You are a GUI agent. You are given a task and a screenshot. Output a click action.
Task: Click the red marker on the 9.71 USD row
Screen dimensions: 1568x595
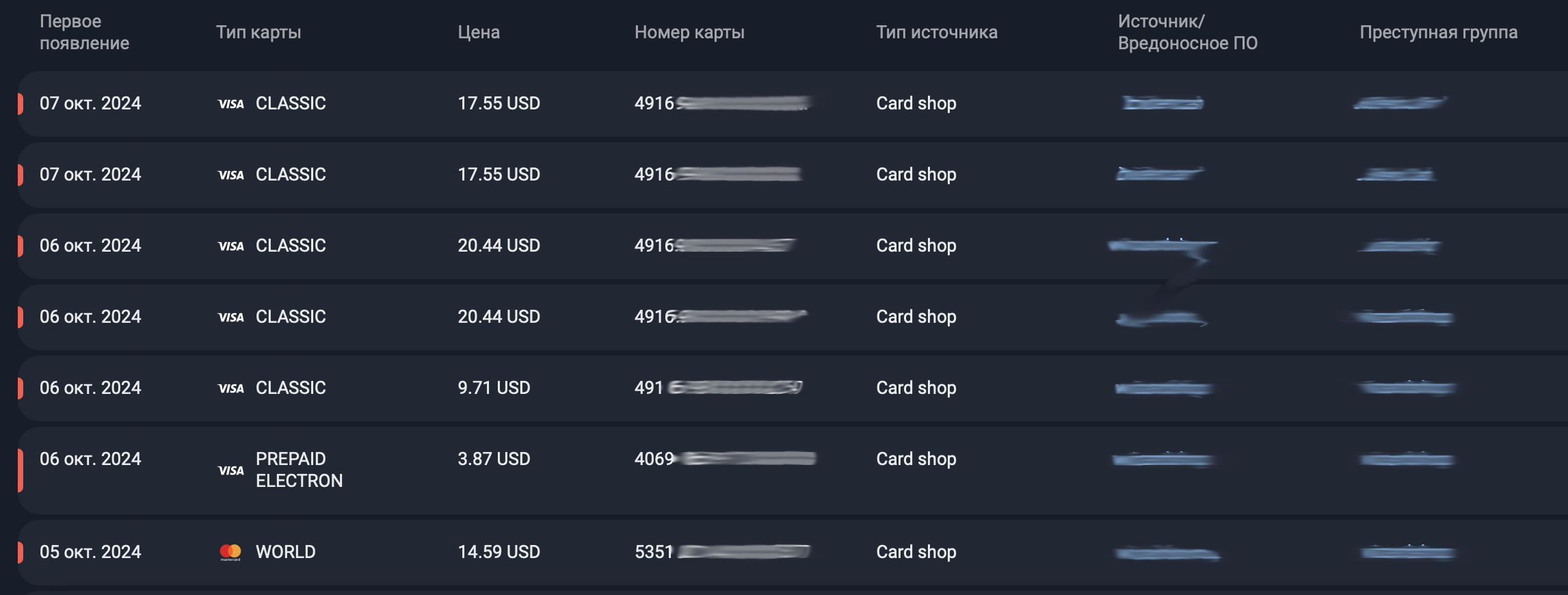(x=21, y=388)
